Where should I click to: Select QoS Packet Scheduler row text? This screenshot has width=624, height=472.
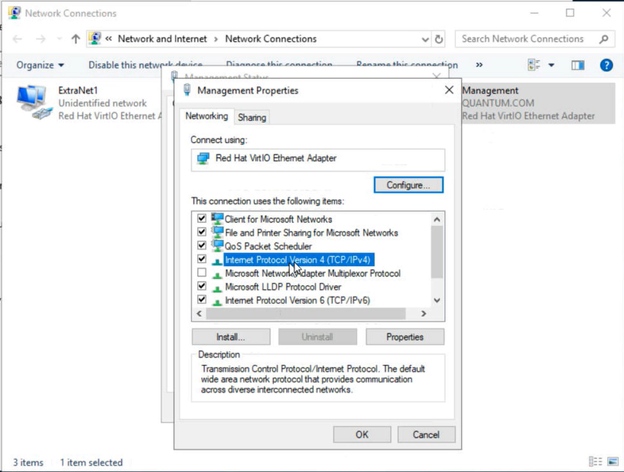point(268,246)
